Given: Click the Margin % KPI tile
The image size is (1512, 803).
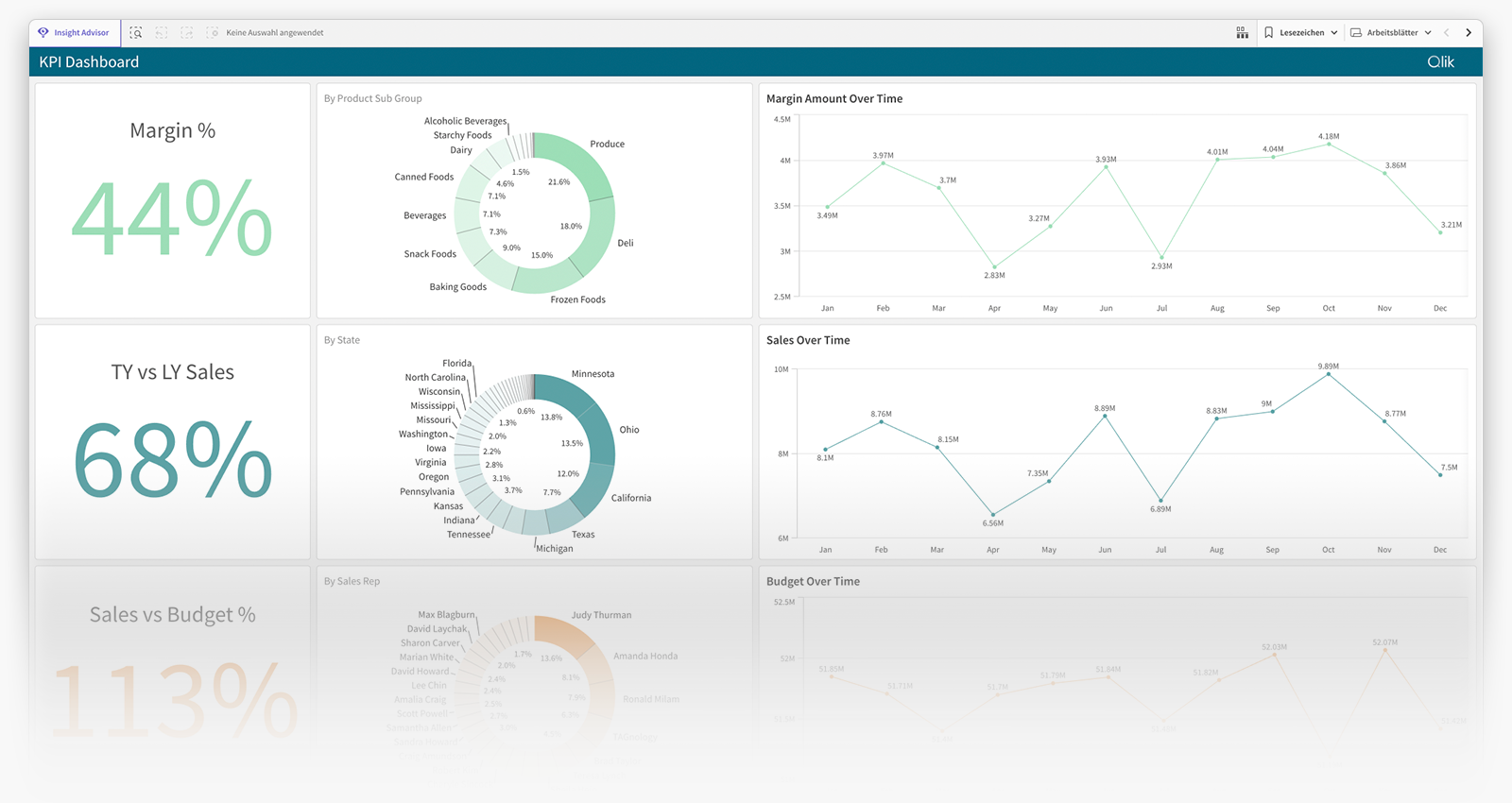Looking at the screenshot, I should point(173,200).
